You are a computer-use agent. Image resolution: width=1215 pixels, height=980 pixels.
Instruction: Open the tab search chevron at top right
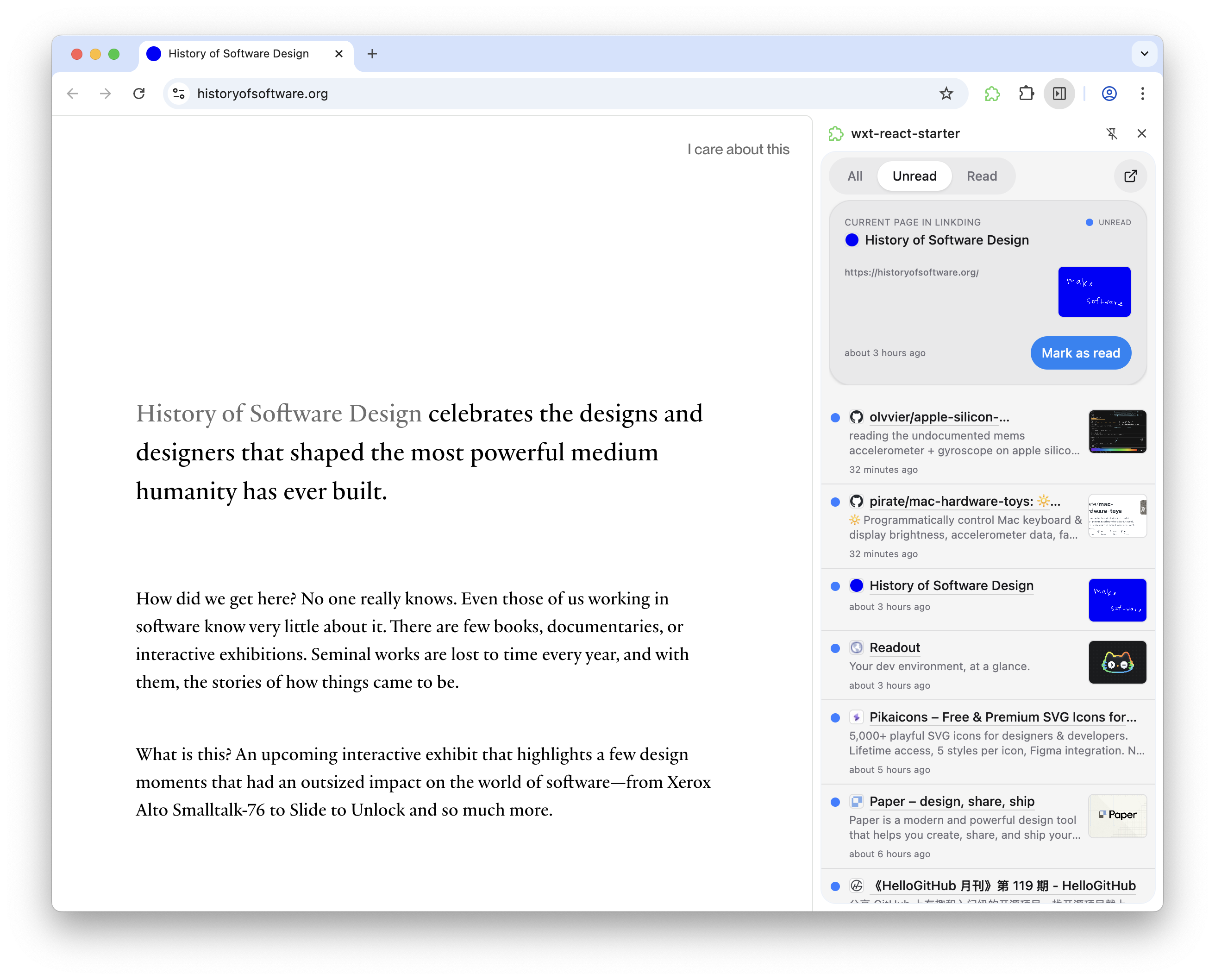pyautogui.click(x=1145, y=54)
